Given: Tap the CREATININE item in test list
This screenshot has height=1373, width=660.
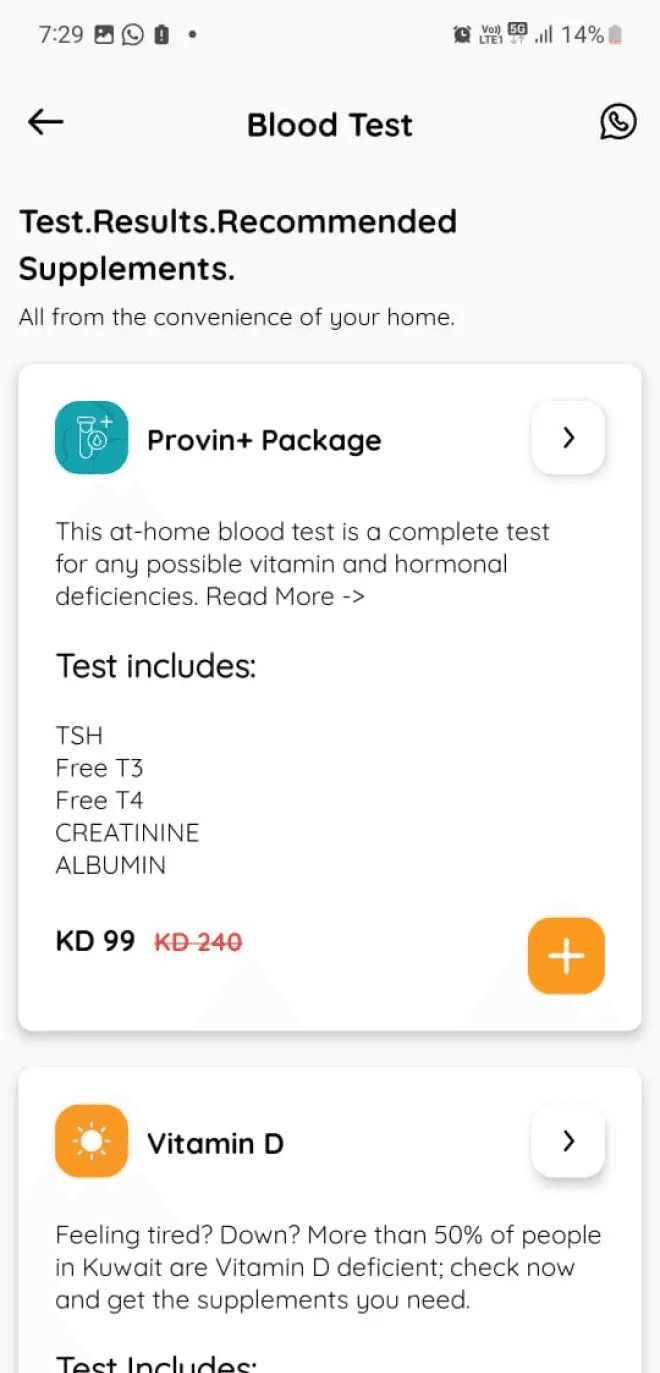Looking at the screenshot, I should (x=127, y=832).
